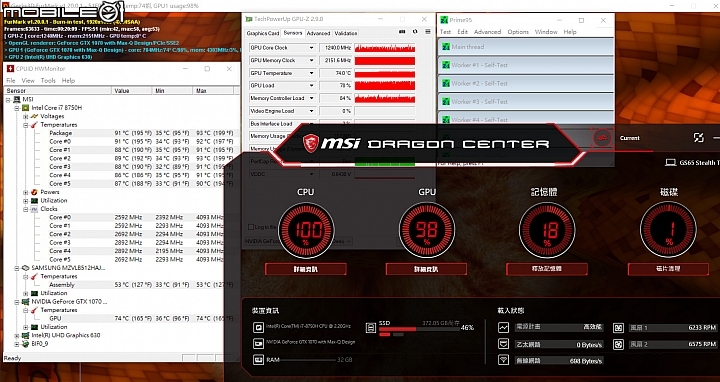This screenshot has width=720, height=382.
Task: Click the wireless network Wi-Fi icon
Action: [504, 360]
